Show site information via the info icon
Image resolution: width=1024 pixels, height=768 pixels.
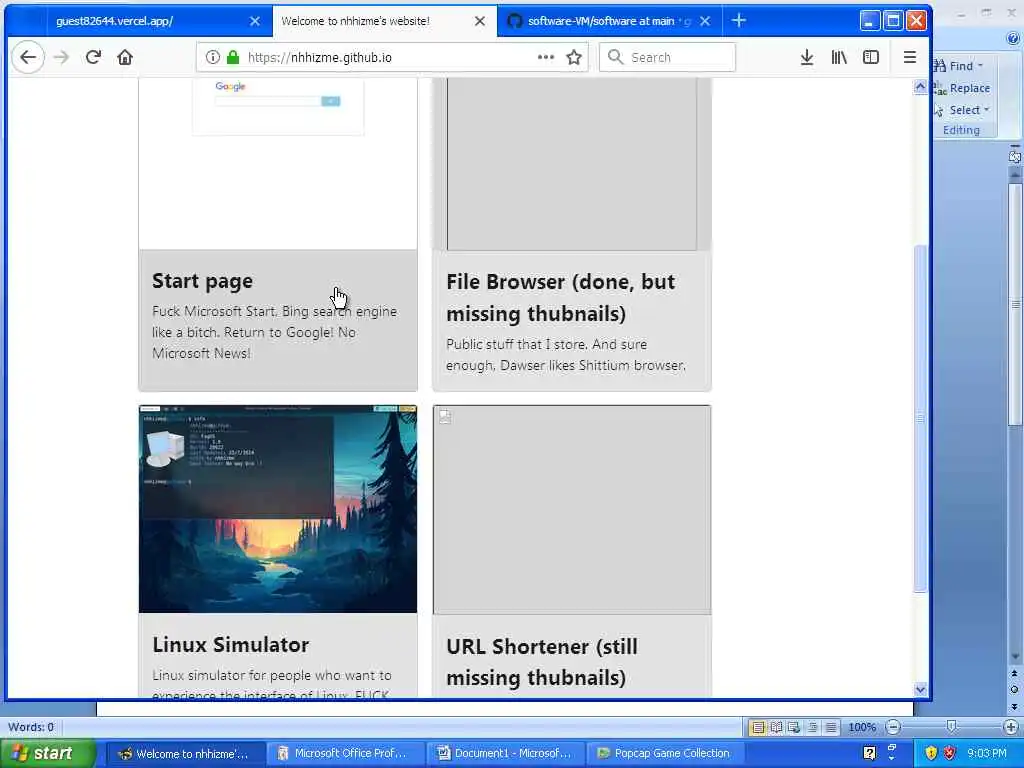212,57
